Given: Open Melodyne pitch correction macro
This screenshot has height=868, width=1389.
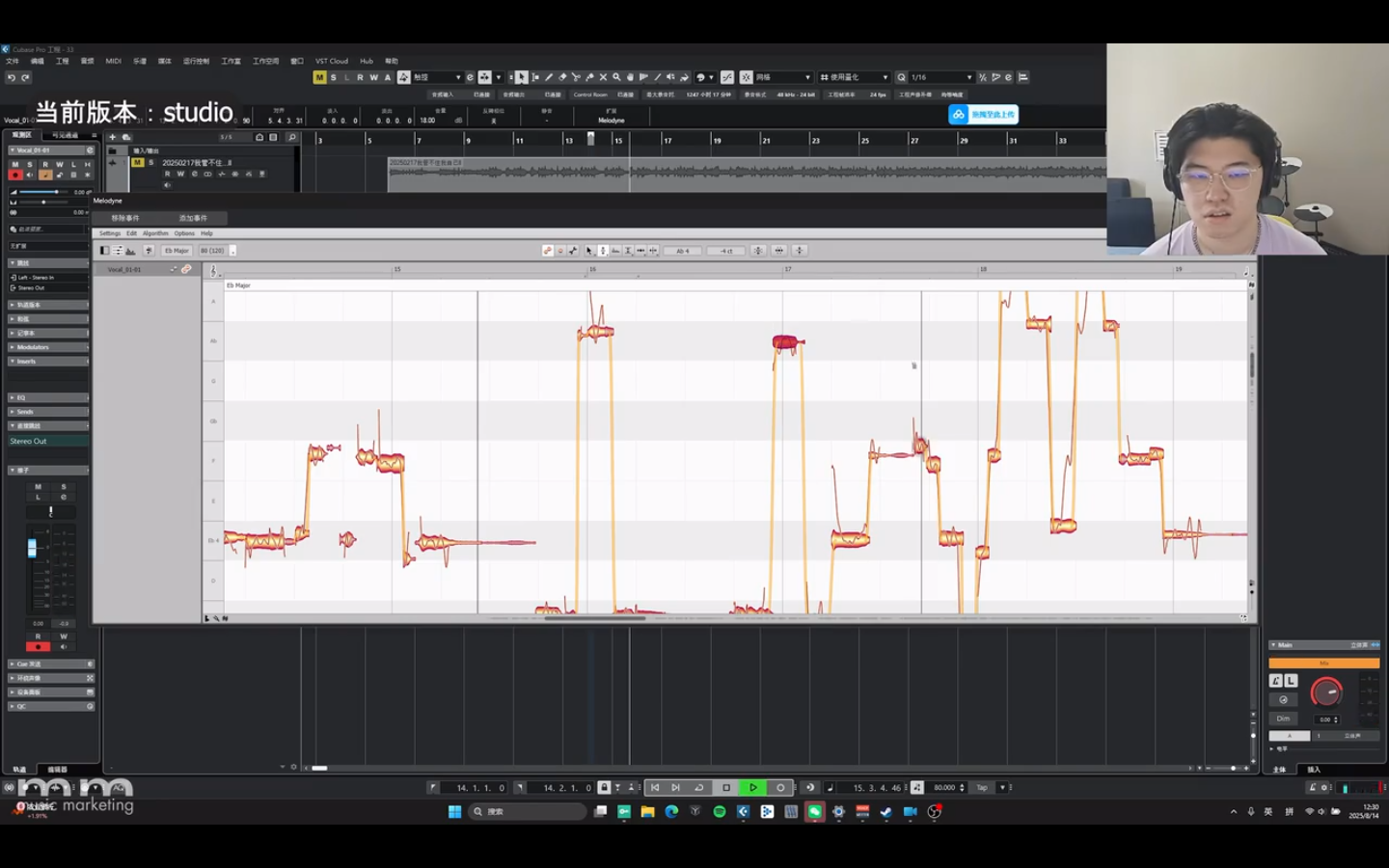Looking at the screenshot, I should (x=758, y=251).
